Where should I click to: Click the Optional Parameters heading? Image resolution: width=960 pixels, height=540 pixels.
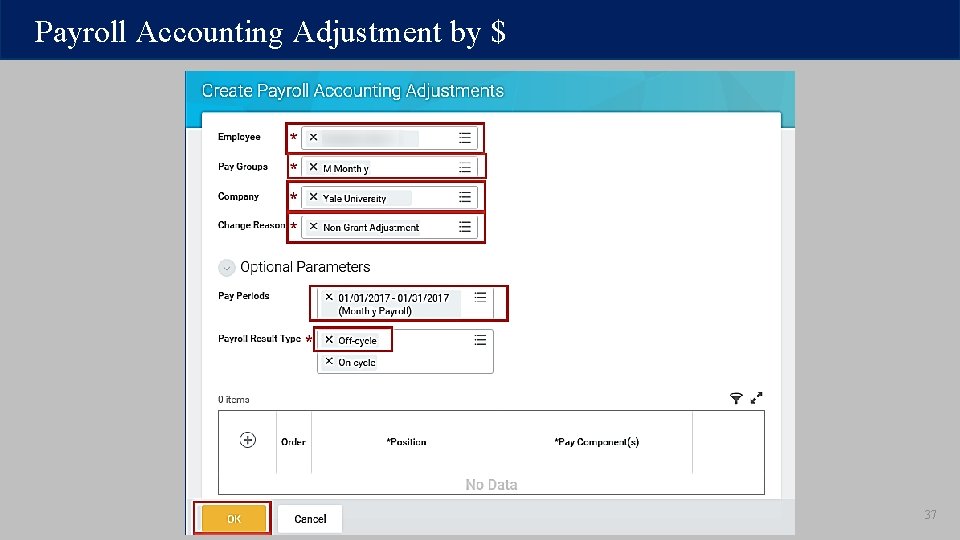(x=305, y=267)
